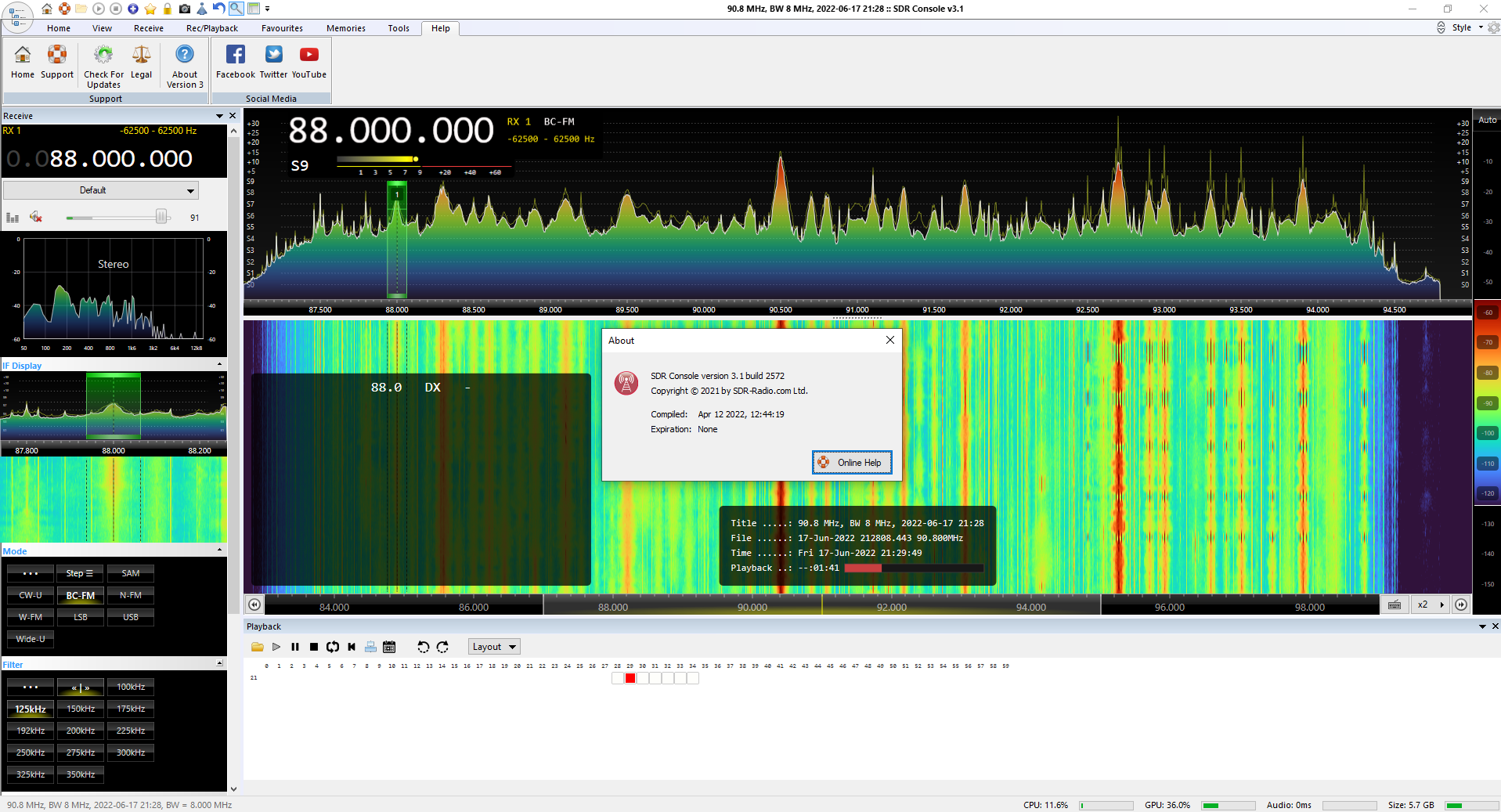
Task: Toggle loop playback icon
Action: click(x=333, y=647)
